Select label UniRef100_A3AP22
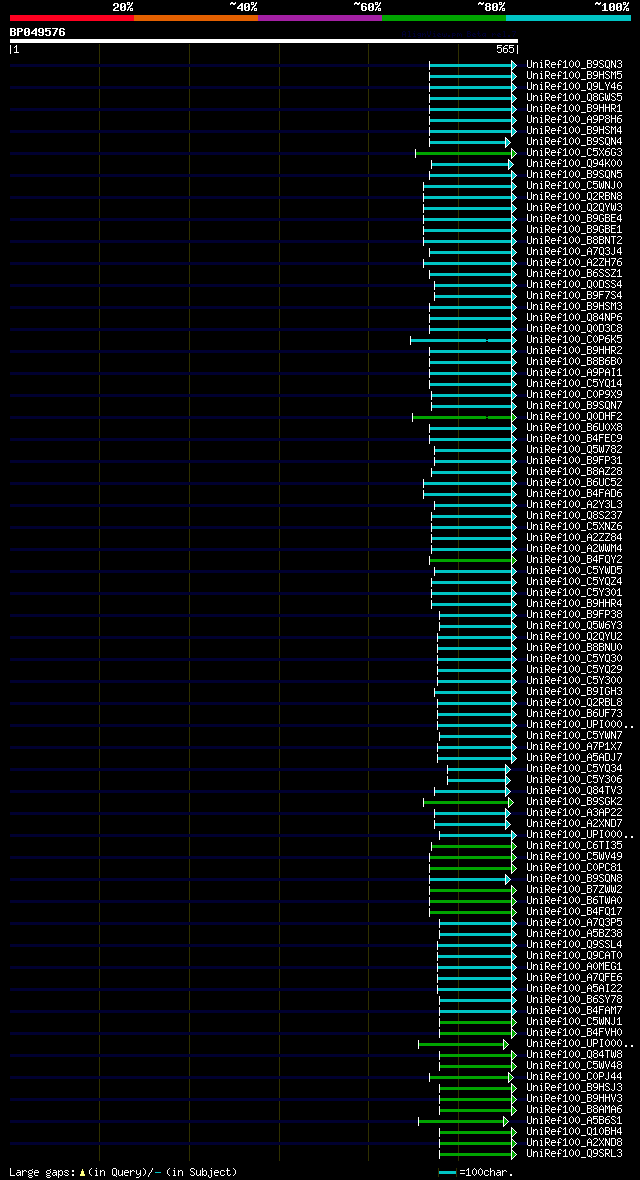This screenshot has height=1180, width=640. pos(574,813)
